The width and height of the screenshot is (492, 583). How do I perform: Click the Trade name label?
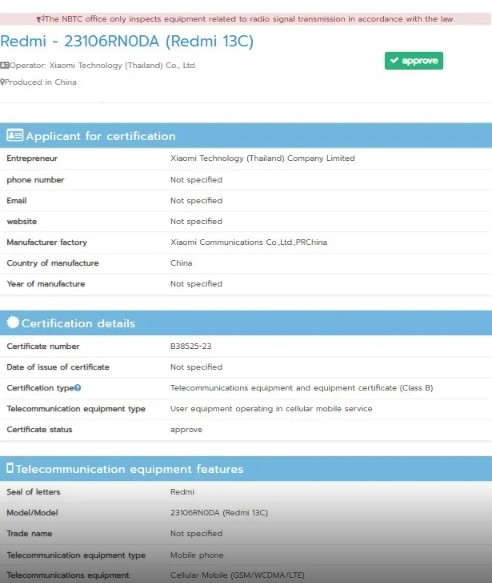coord(29,534)
